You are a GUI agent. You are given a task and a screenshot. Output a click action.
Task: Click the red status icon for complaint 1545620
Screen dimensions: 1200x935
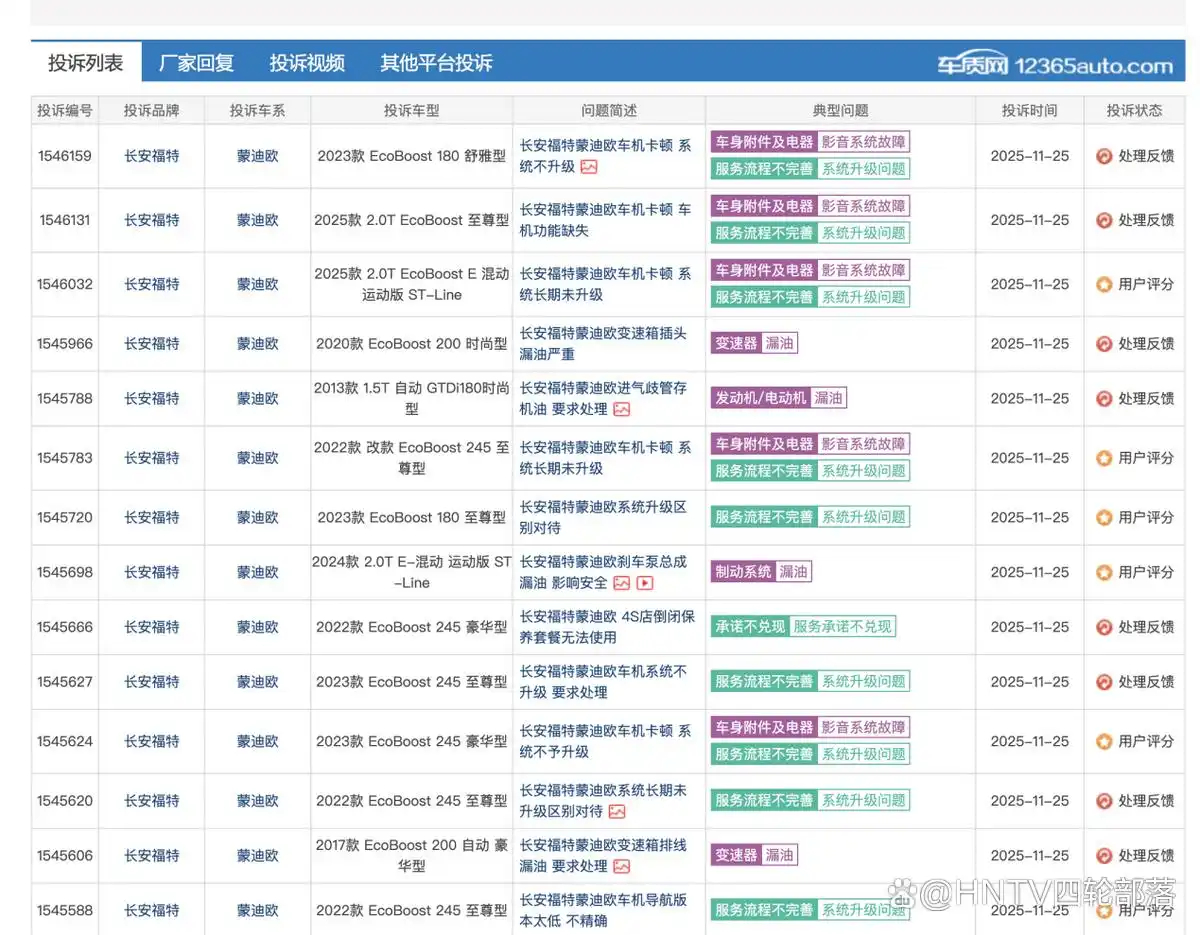[x=1104, y=801]
